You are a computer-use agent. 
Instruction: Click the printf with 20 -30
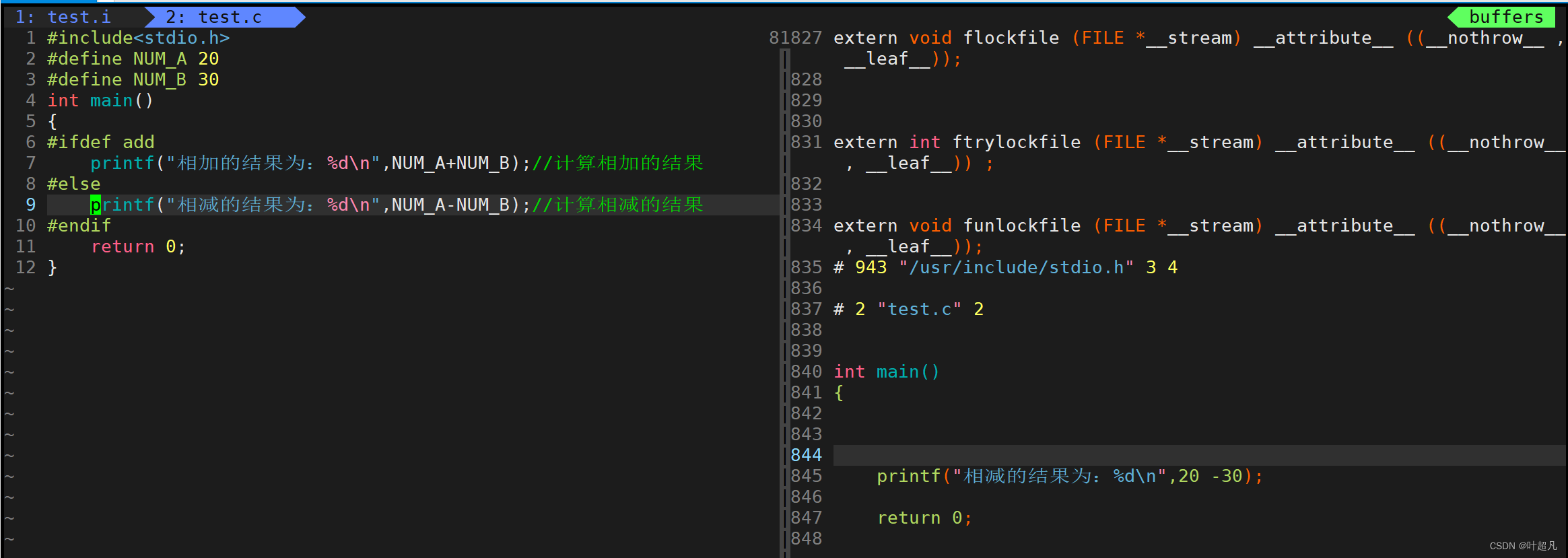(1070, 476)
